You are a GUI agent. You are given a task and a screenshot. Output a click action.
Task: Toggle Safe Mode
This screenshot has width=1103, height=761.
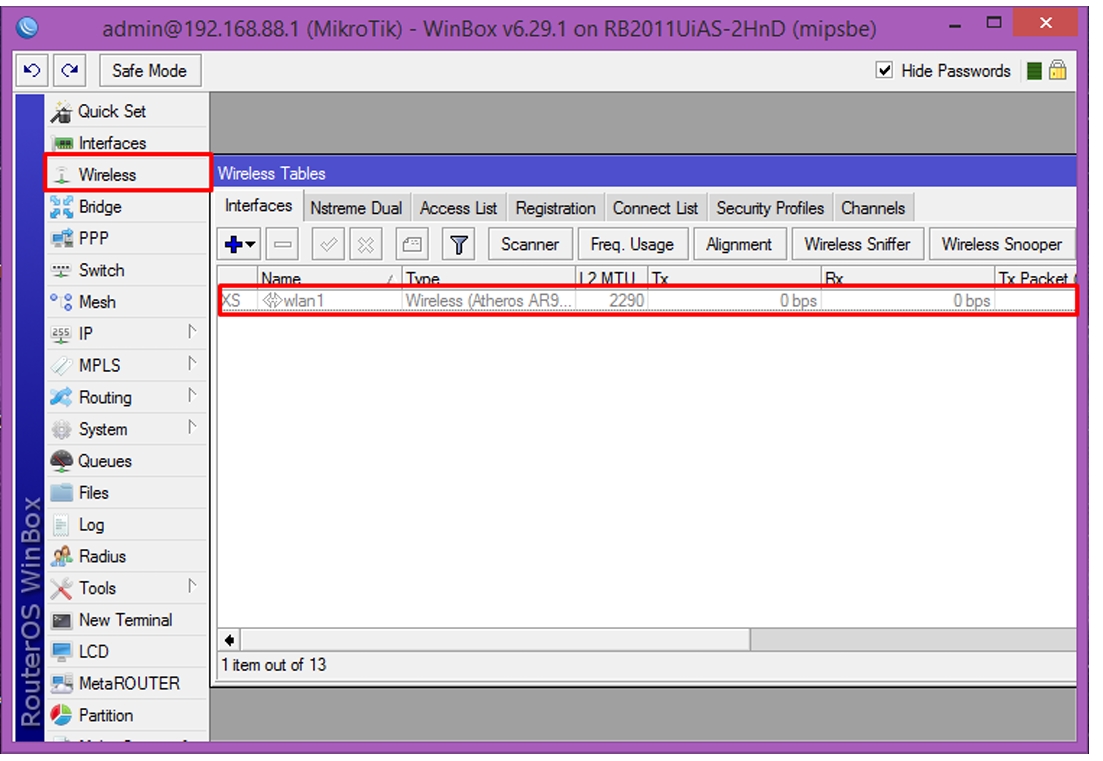(x=150, y=71)
